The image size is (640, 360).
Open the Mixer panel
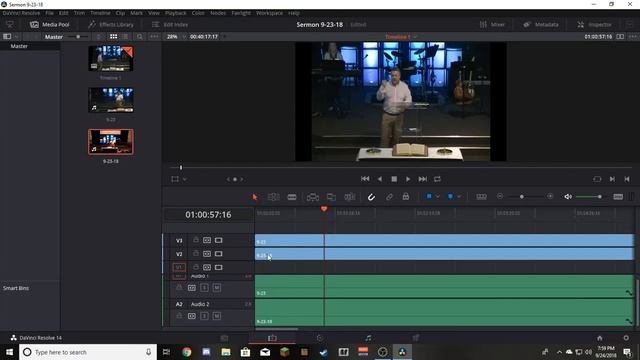coord(492,24)
